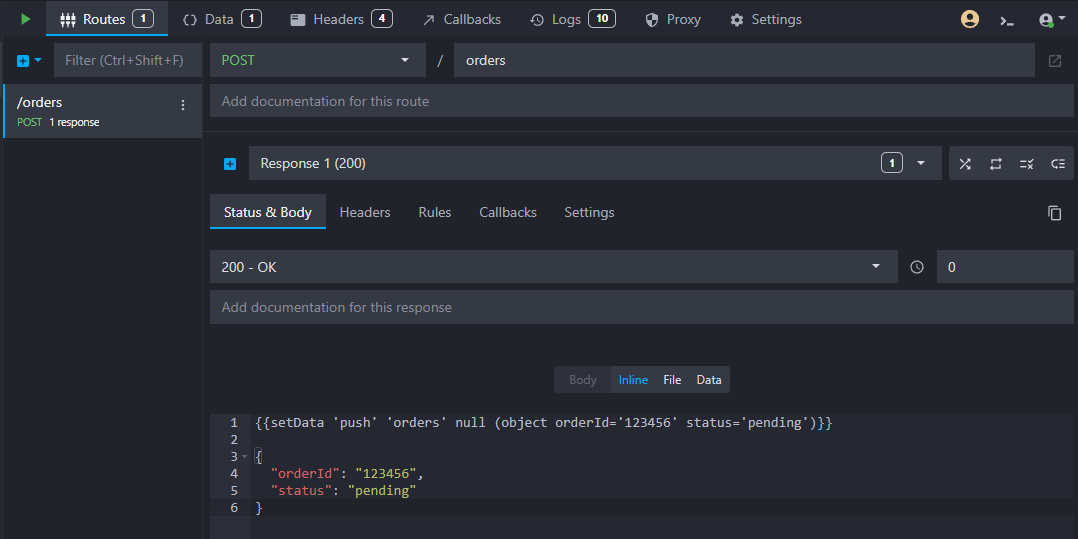This screenshot has height=539, width=1078.
Task: Click the orange account icon
Action: tap(969, 19)
